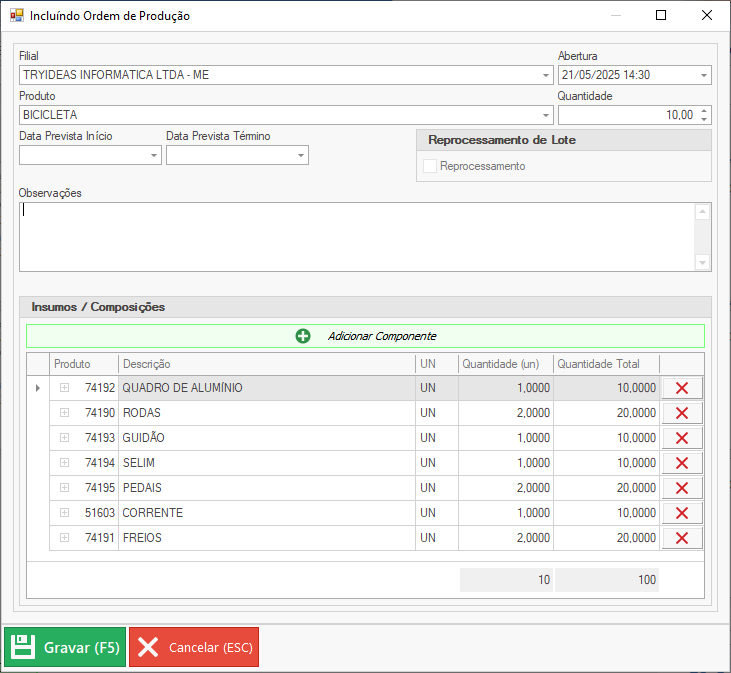Expand the 74193 GUIDÃO row details

[64, 438]
